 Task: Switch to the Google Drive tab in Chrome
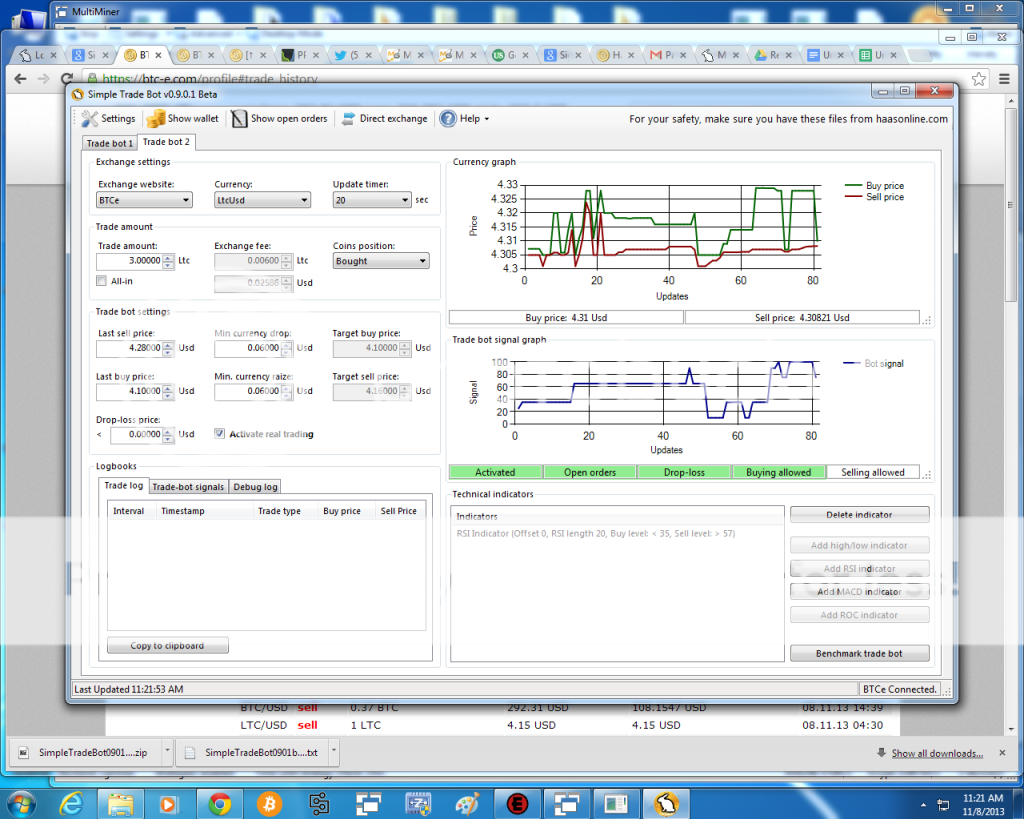coord(775,56)
